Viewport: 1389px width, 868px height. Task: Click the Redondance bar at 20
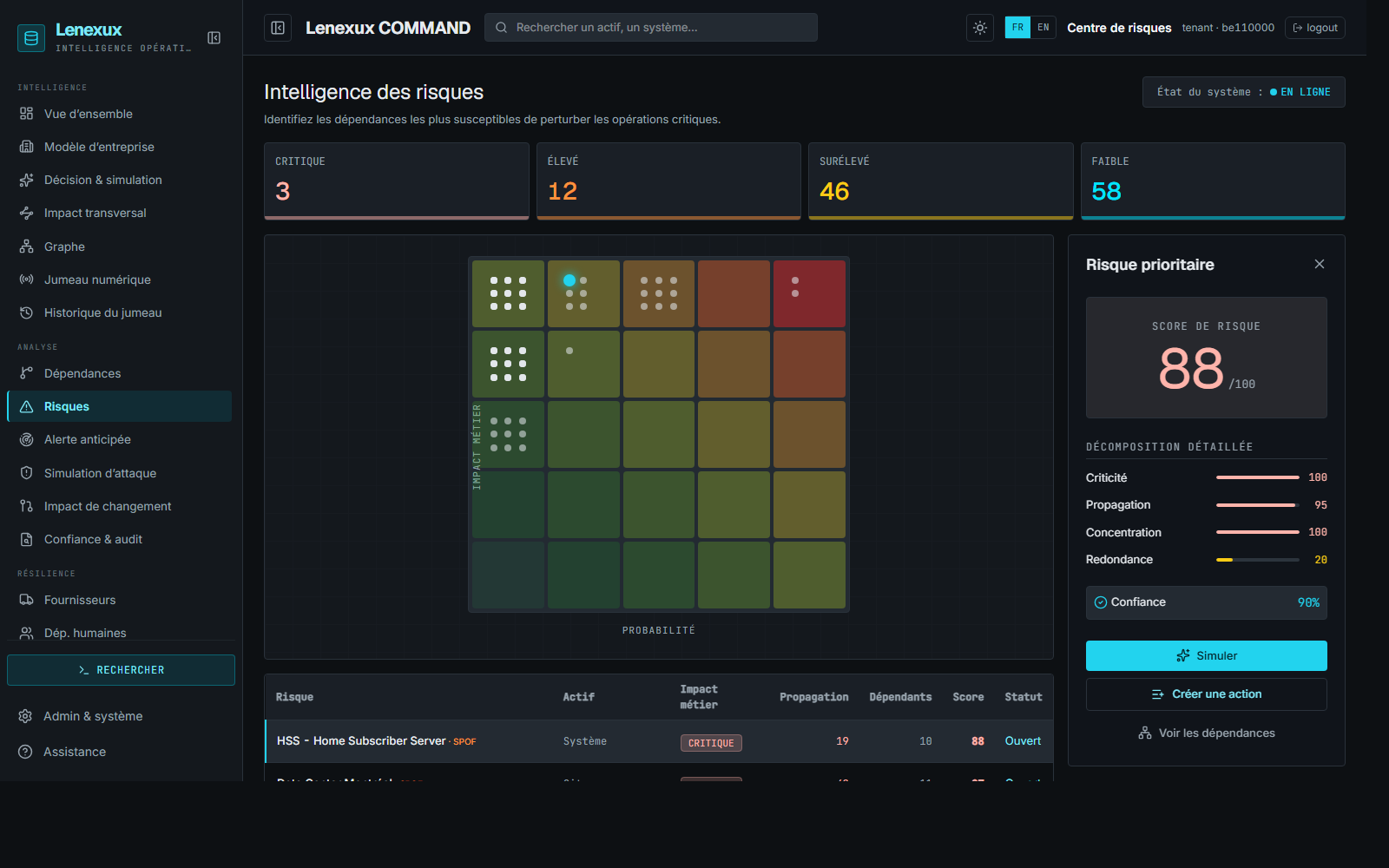pyautogui.click(x=1258, y=560)
